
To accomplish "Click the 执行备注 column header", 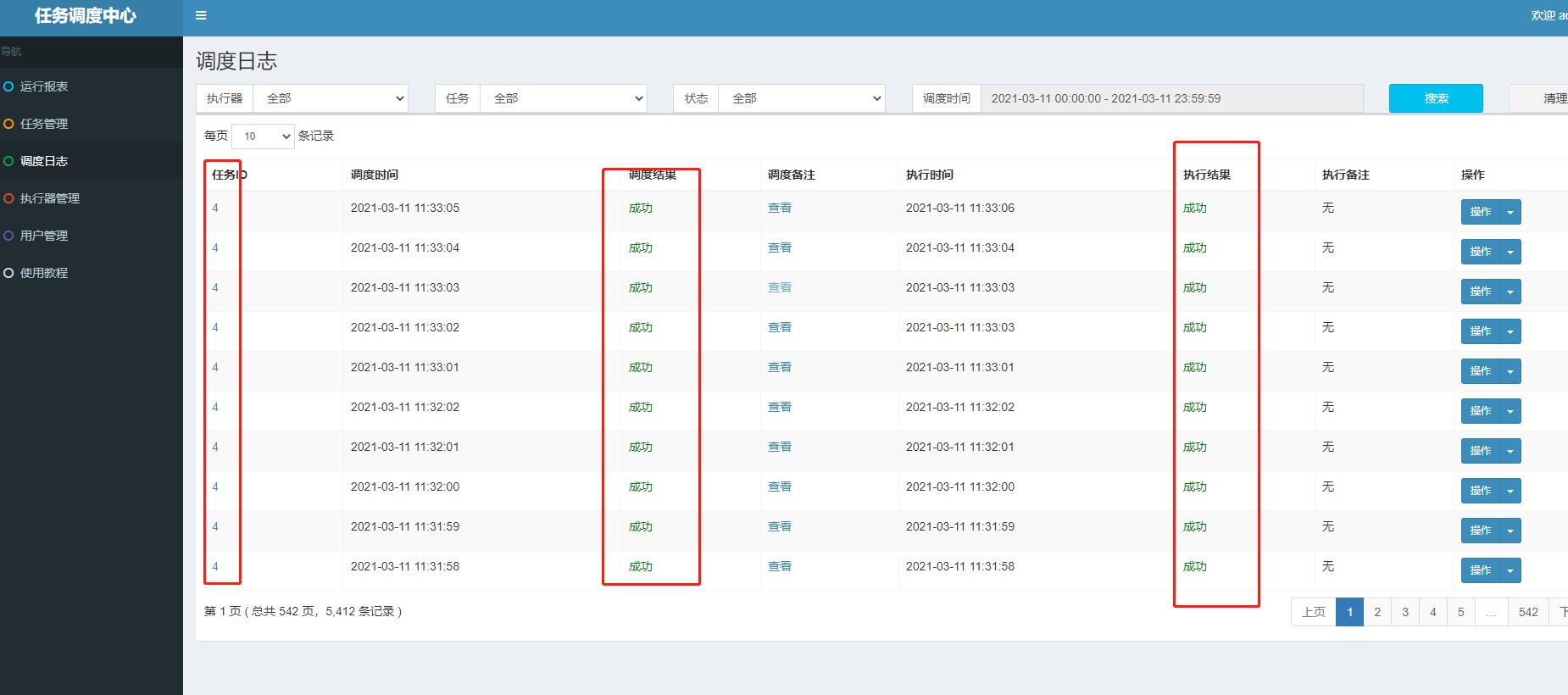I will pyautogui.click(x=1346, y=175).
